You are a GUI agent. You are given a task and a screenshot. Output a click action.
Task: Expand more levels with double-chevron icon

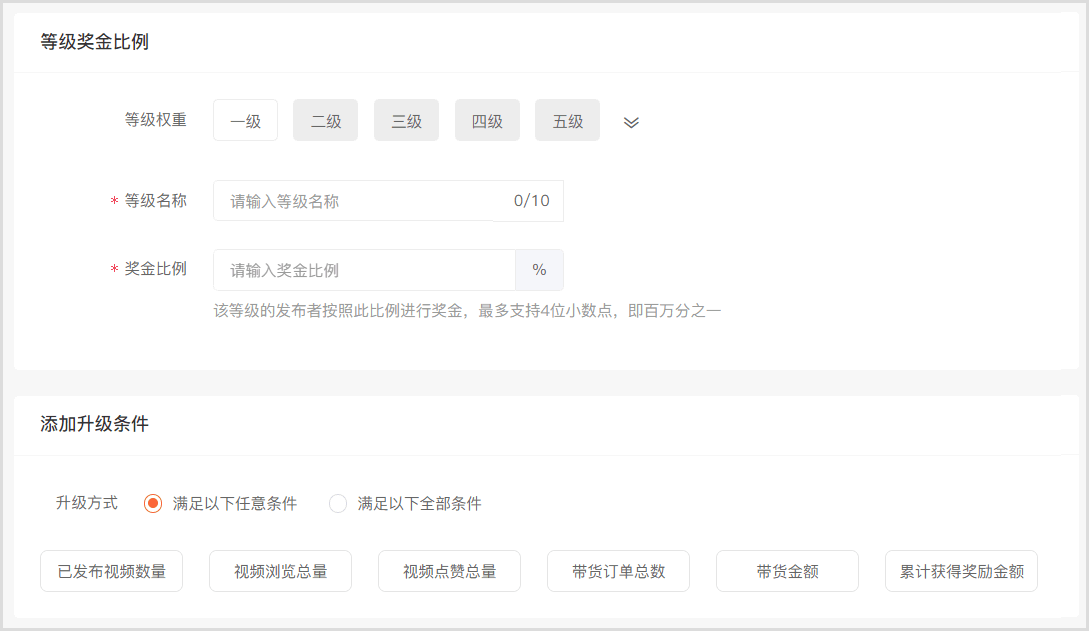tap(631, 122)
